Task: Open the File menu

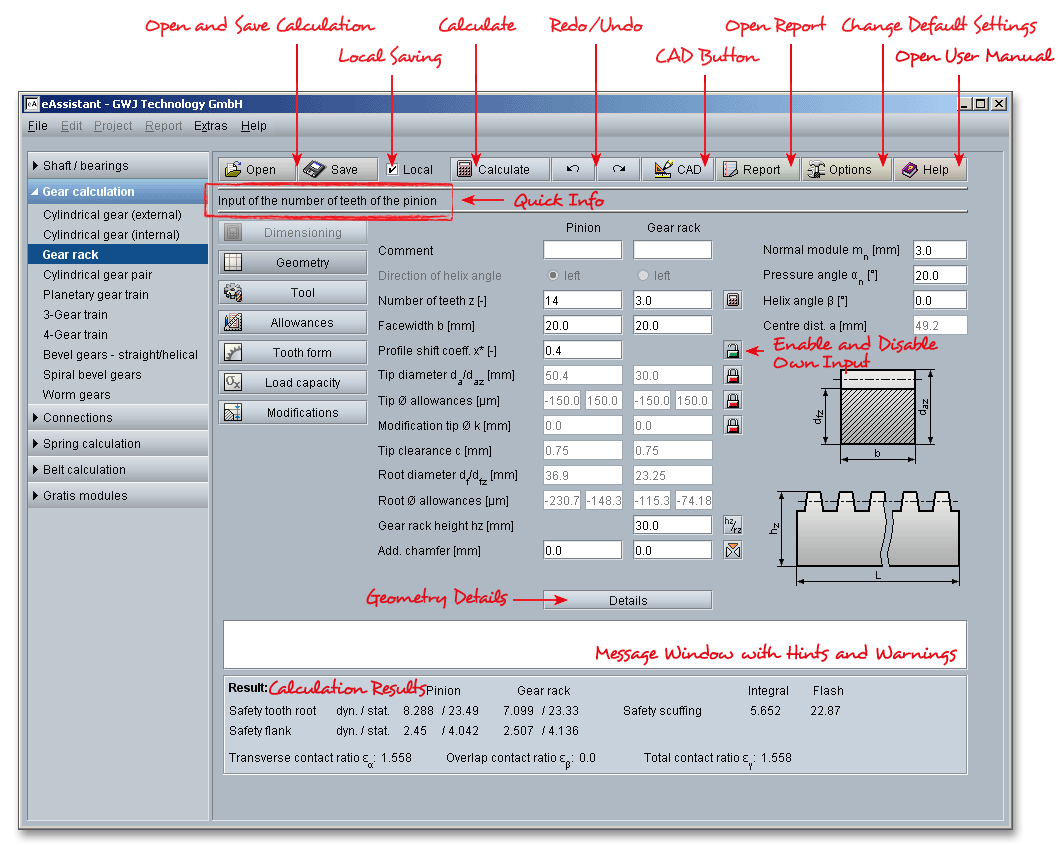Action: (37, 126)
